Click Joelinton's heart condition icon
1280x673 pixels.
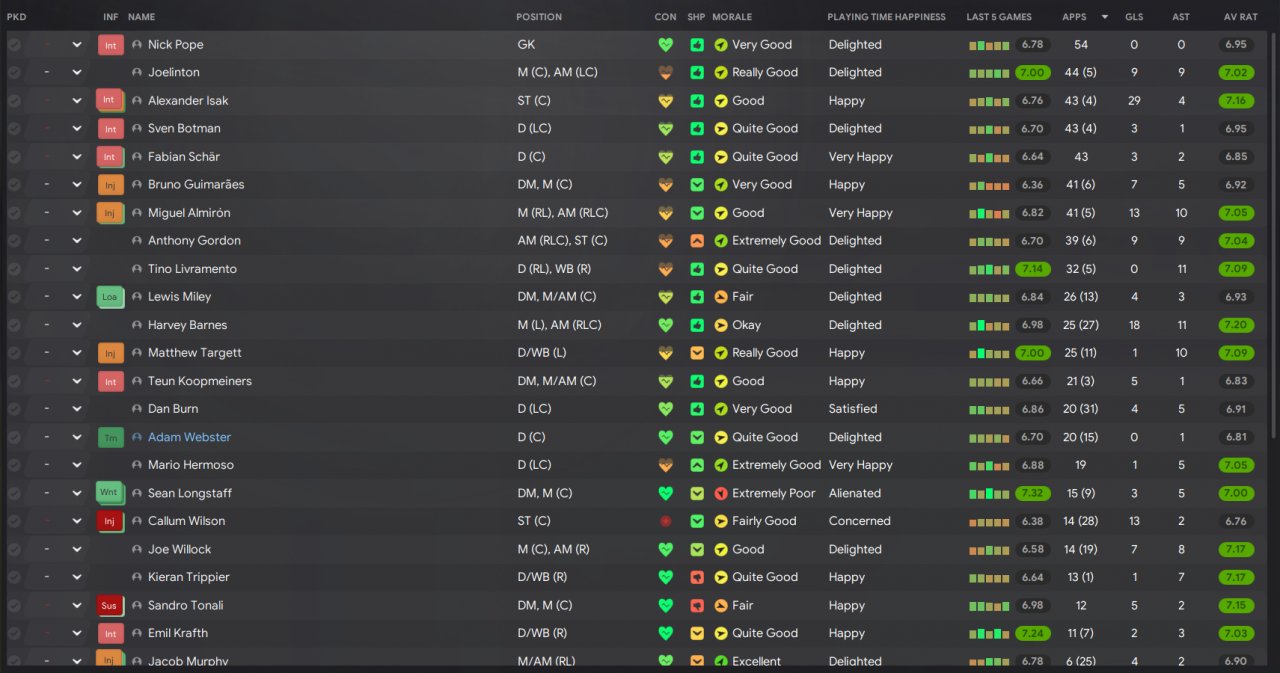(666, 73)
